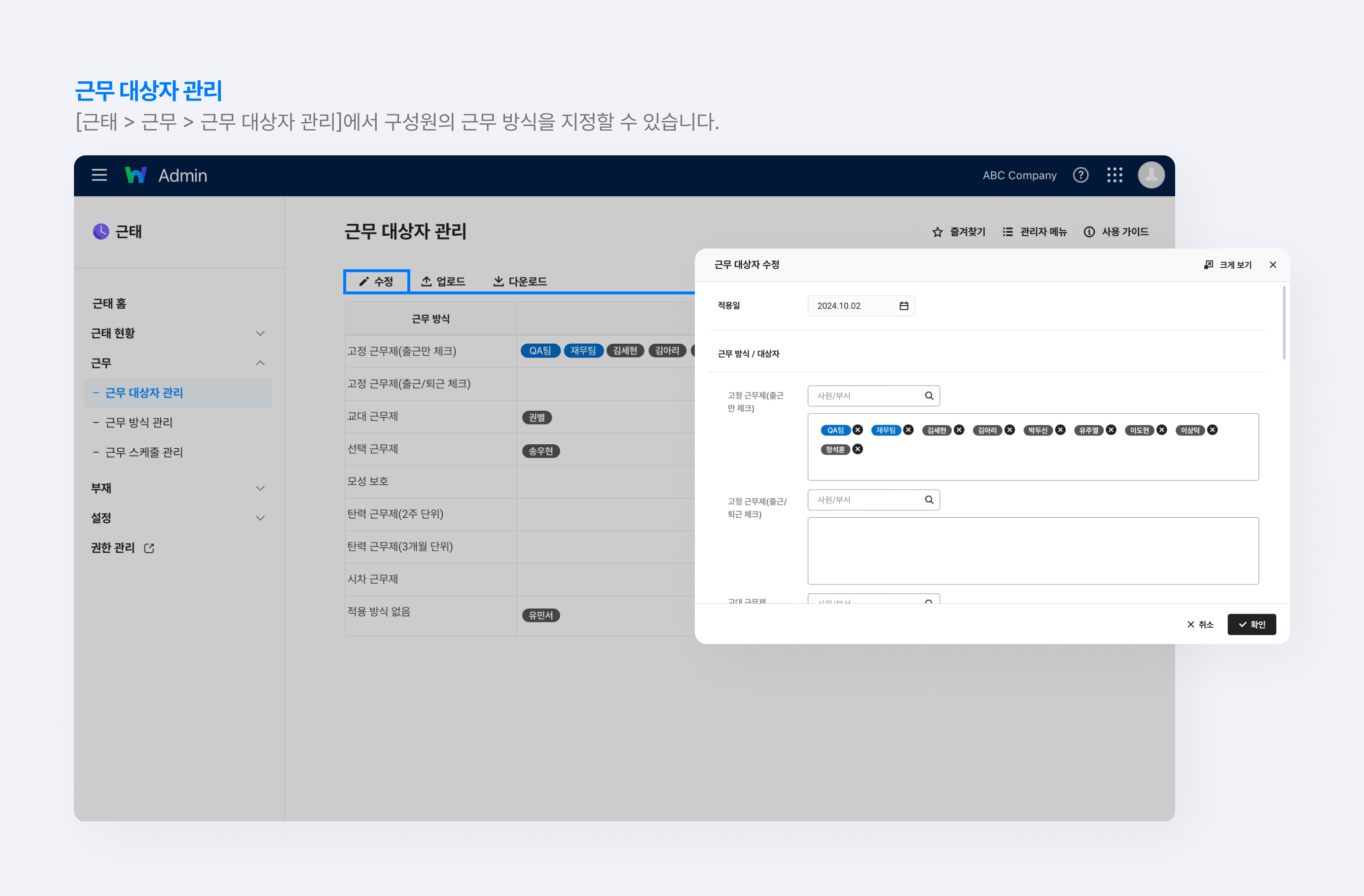The width and height of the screenshot is (1364, 896).
Task: Open the app launcher grid icon
Action: tap(1114, 176)
